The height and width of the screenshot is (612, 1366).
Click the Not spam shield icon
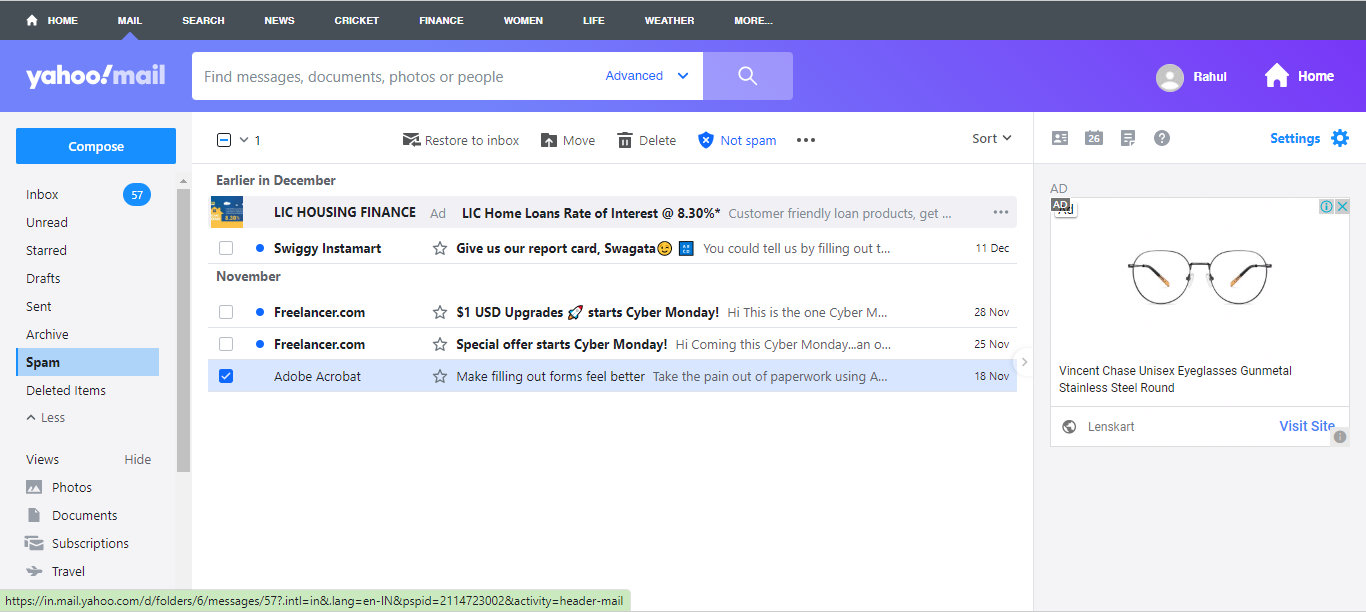coord(706,140)
